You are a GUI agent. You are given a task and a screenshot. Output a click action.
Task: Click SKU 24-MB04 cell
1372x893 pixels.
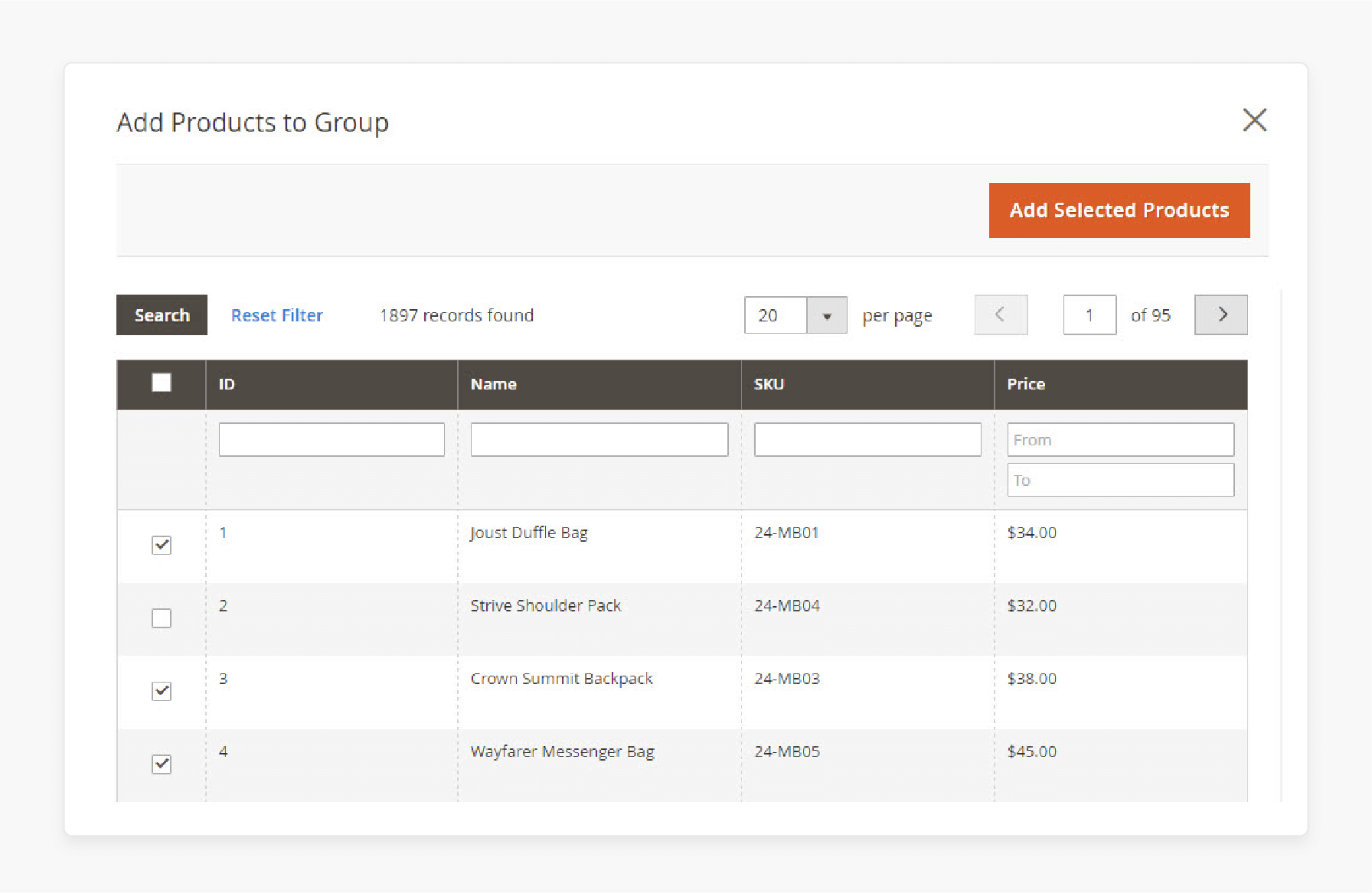[787, 605]
